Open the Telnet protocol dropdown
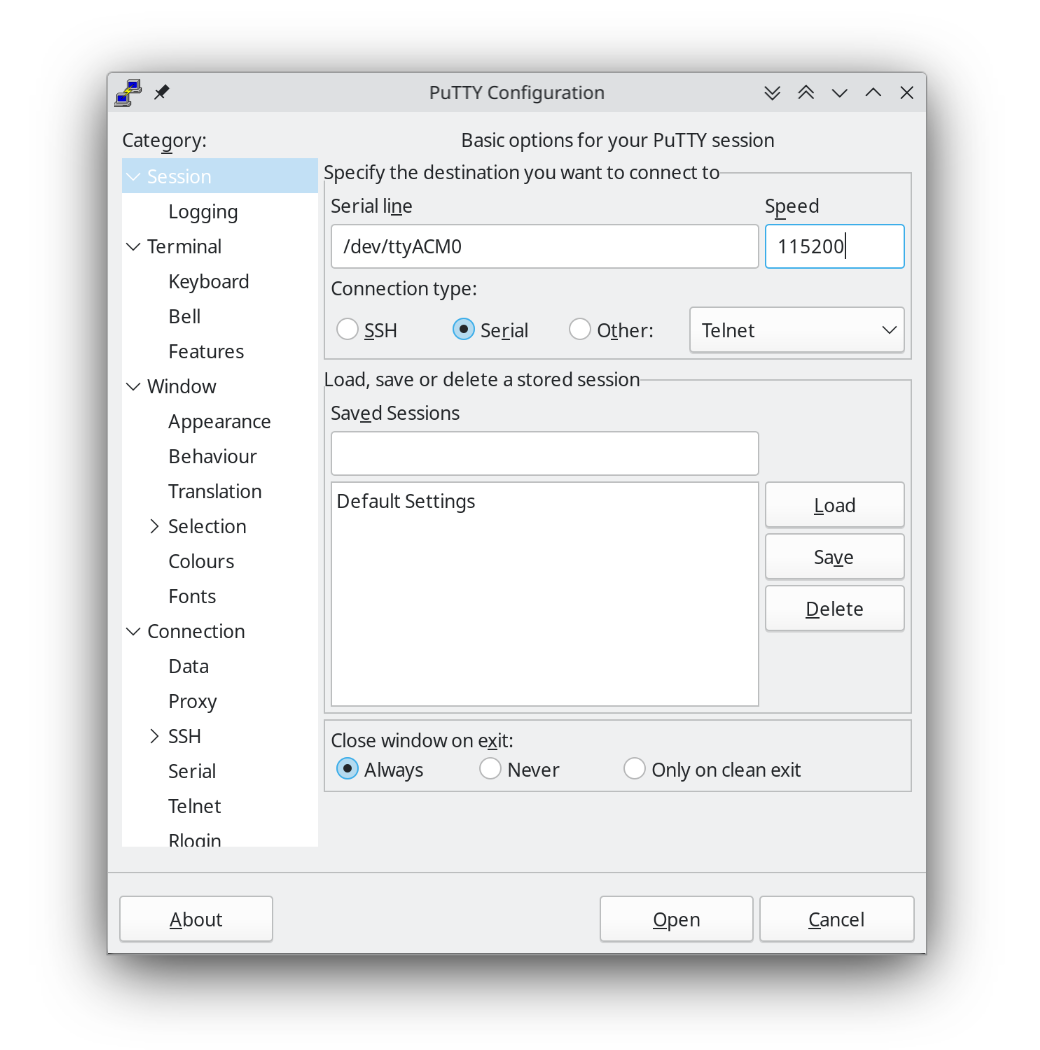The image size is (1040, 1050). point(796,330)
